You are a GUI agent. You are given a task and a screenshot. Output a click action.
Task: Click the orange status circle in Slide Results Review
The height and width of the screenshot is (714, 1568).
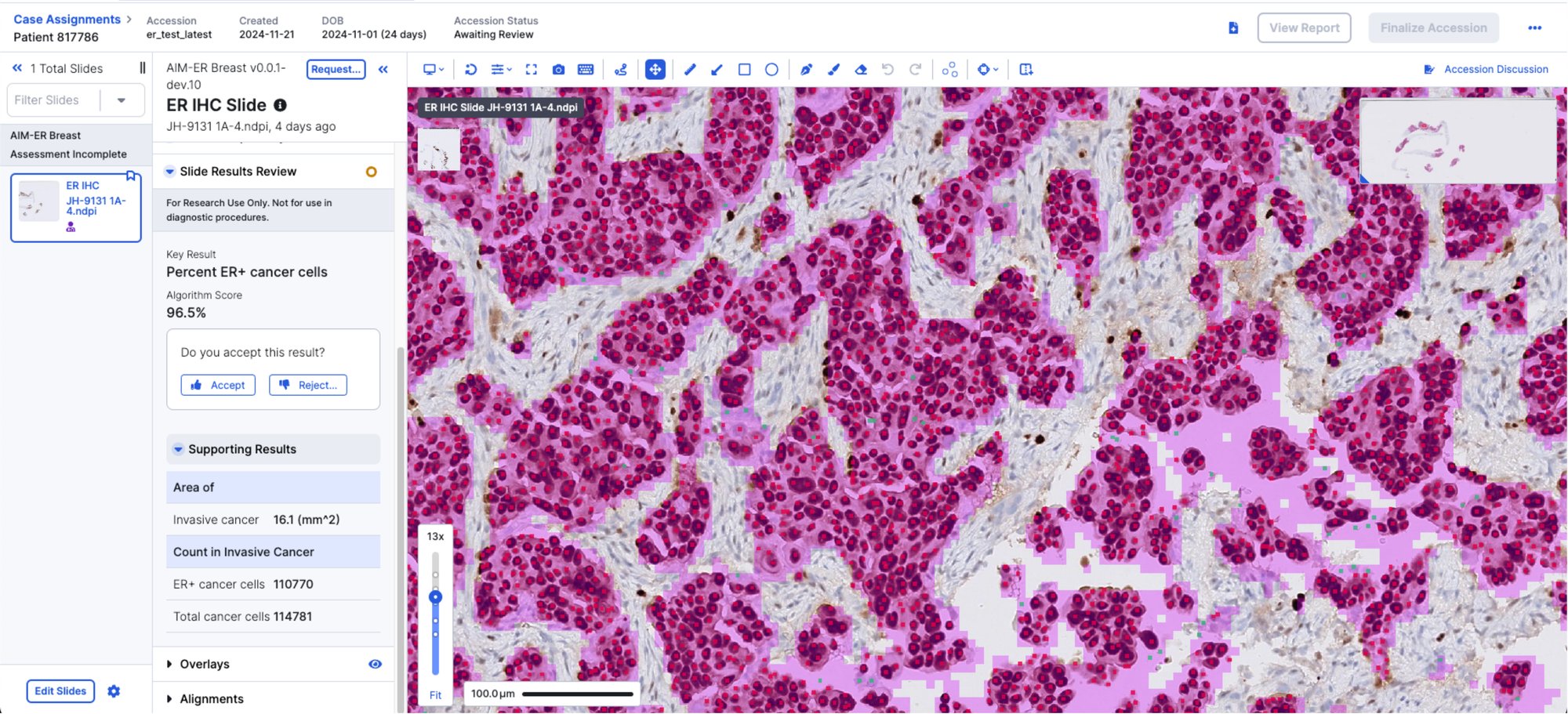tap(371, 172)
